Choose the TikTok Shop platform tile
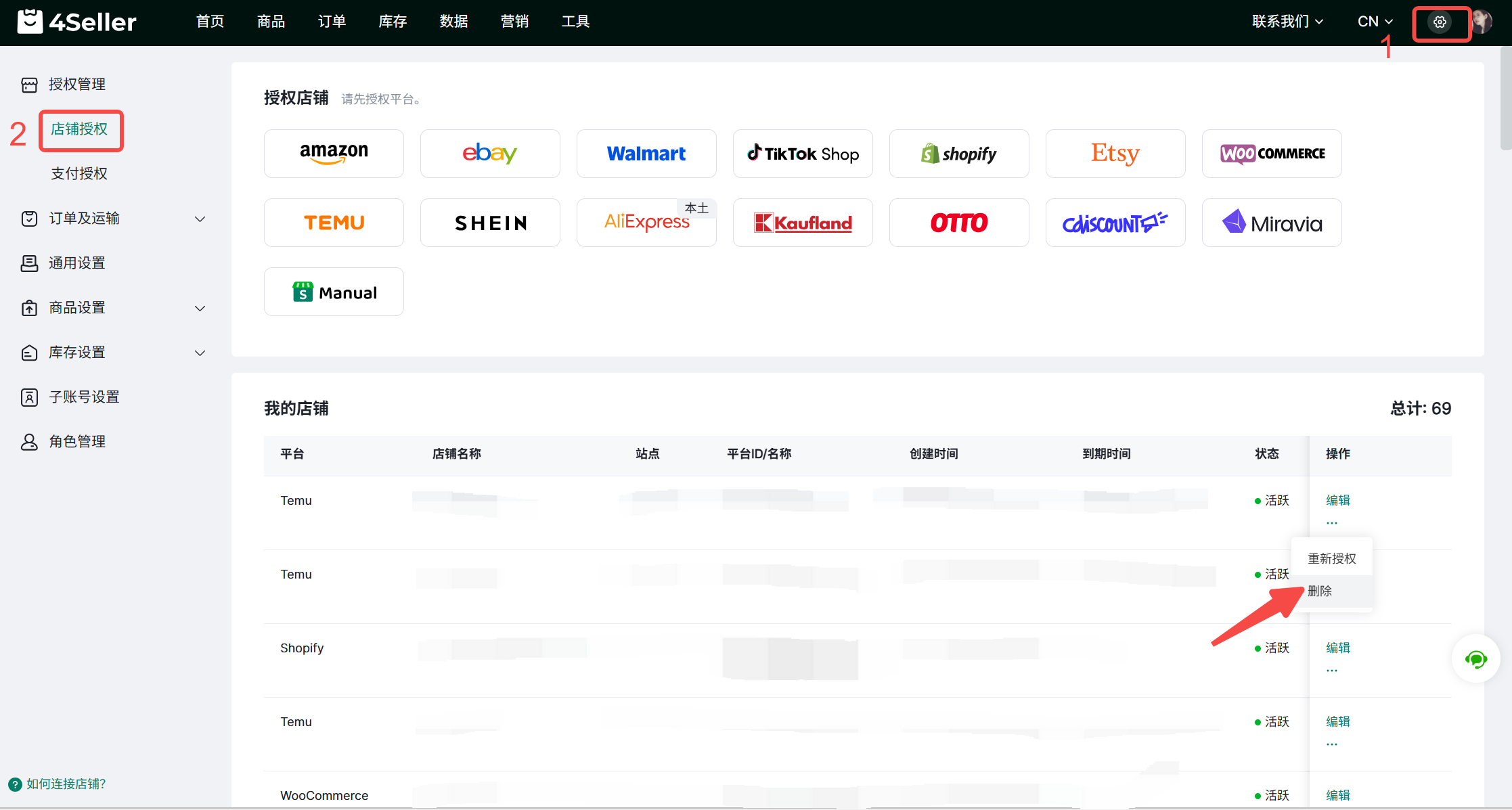Image resolution: width=1512 pixels, height=810 pixels. coord(803,154)
